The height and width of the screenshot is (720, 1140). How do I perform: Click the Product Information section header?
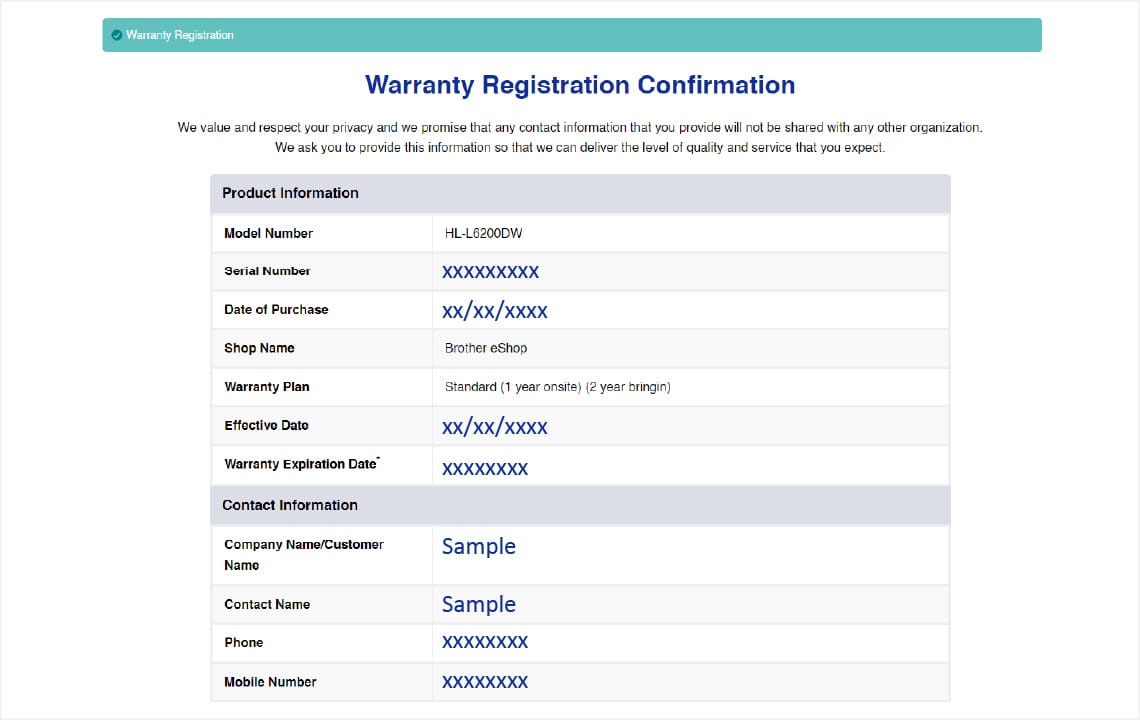[290, 193]
